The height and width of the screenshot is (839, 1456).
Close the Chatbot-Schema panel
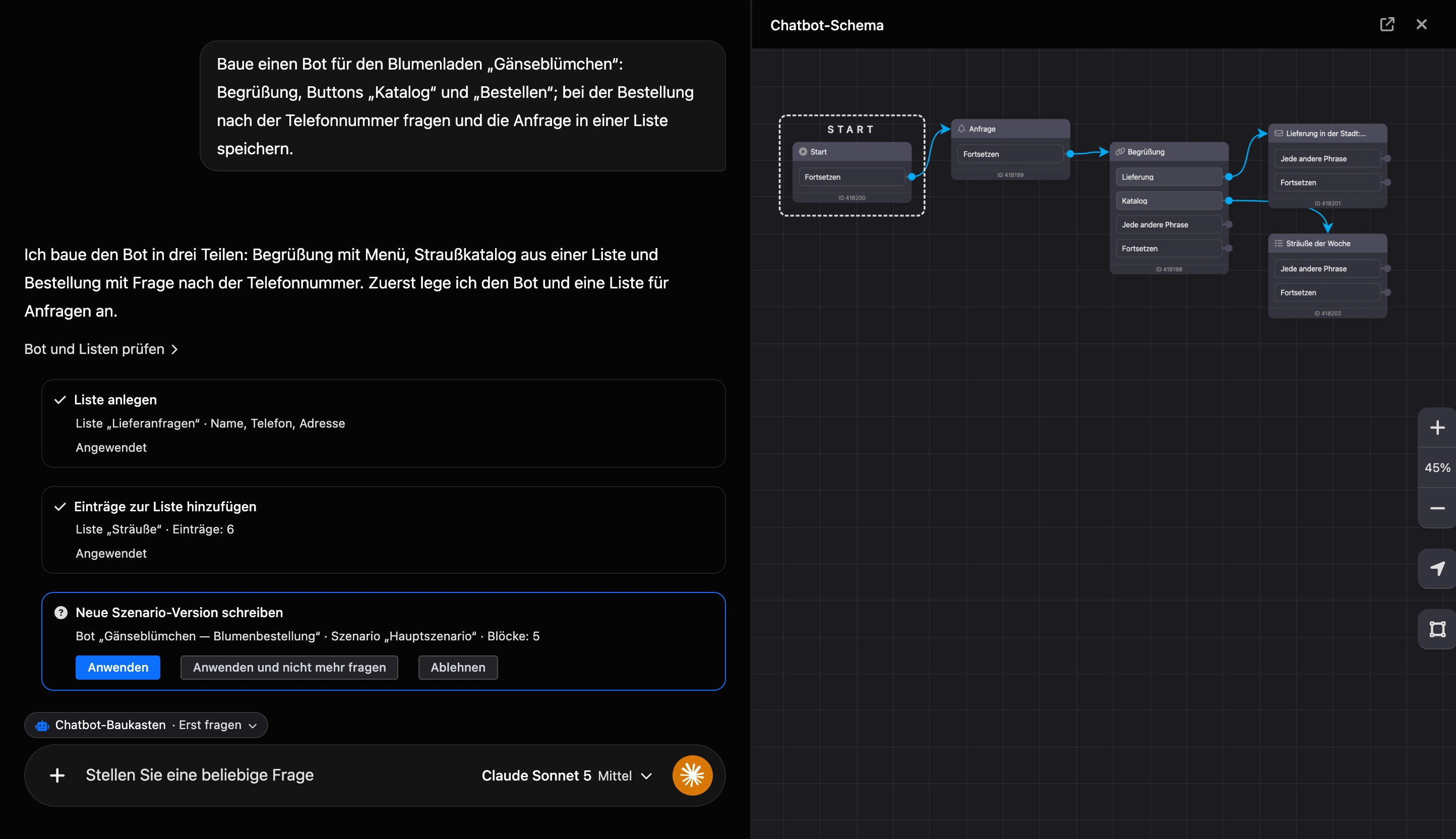tap(1421, 24)
